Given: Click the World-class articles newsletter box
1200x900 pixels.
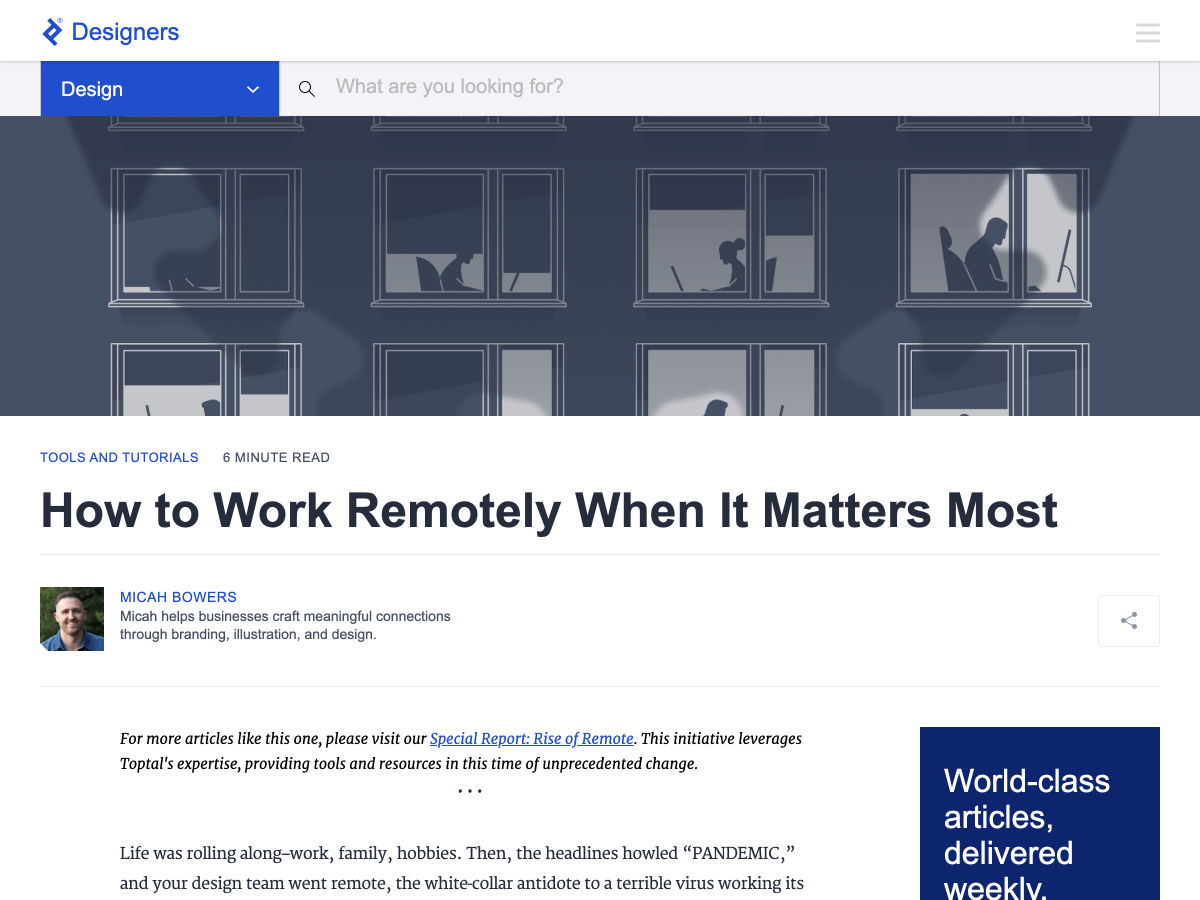Looking at the screenshot, I should [x=1040, y=813].
